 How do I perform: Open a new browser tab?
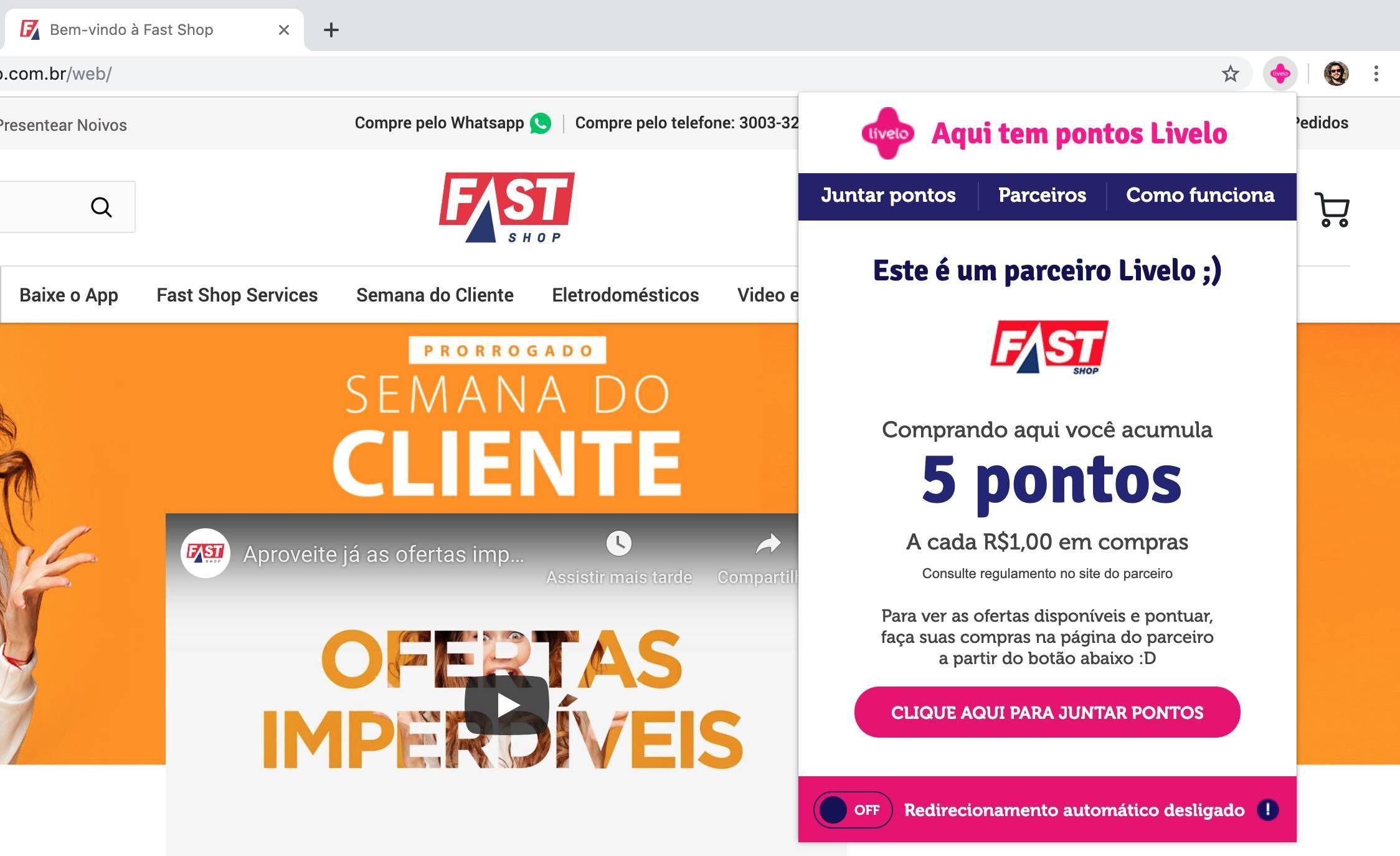(x=331, y=29)
